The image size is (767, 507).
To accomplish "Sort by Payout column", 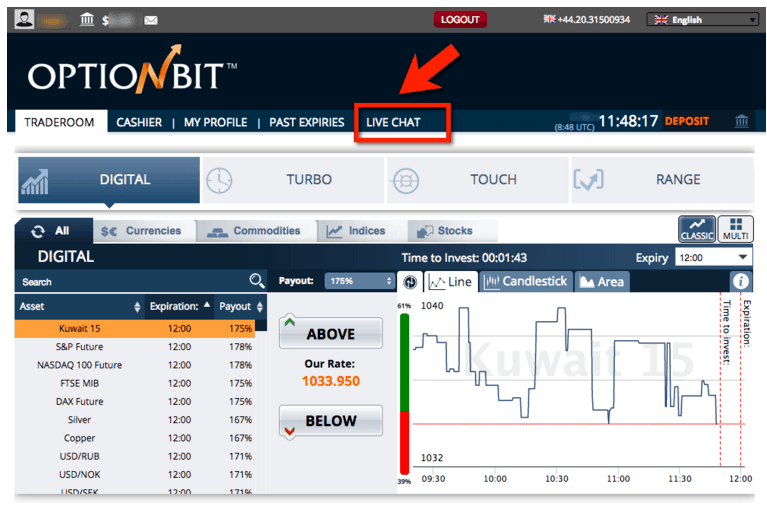I will pos(241,306).
